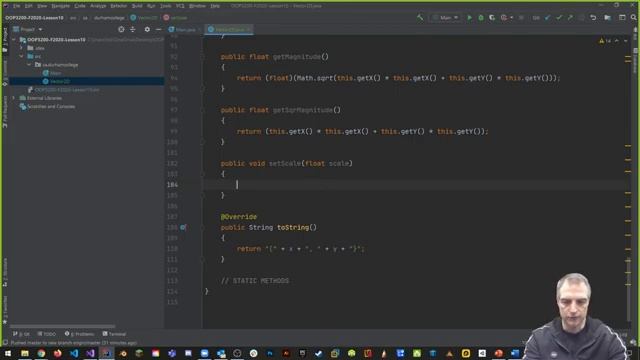Open the VCS menu
Viewport: 640px width, 360px height.
click(180, 6)
